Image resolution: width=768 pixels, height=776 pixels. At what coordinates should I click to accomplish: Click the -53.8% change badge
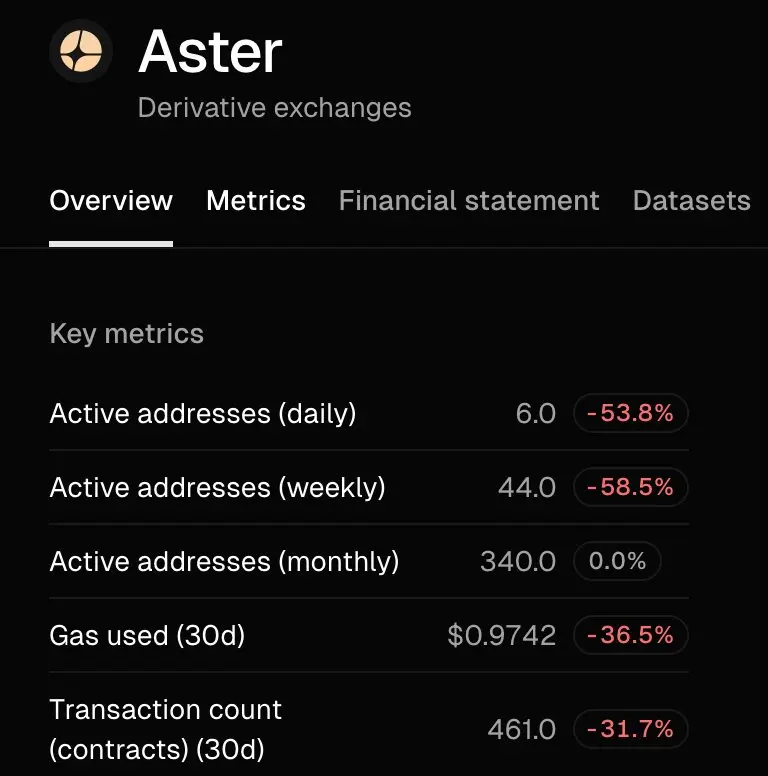(x=630, y=413)
